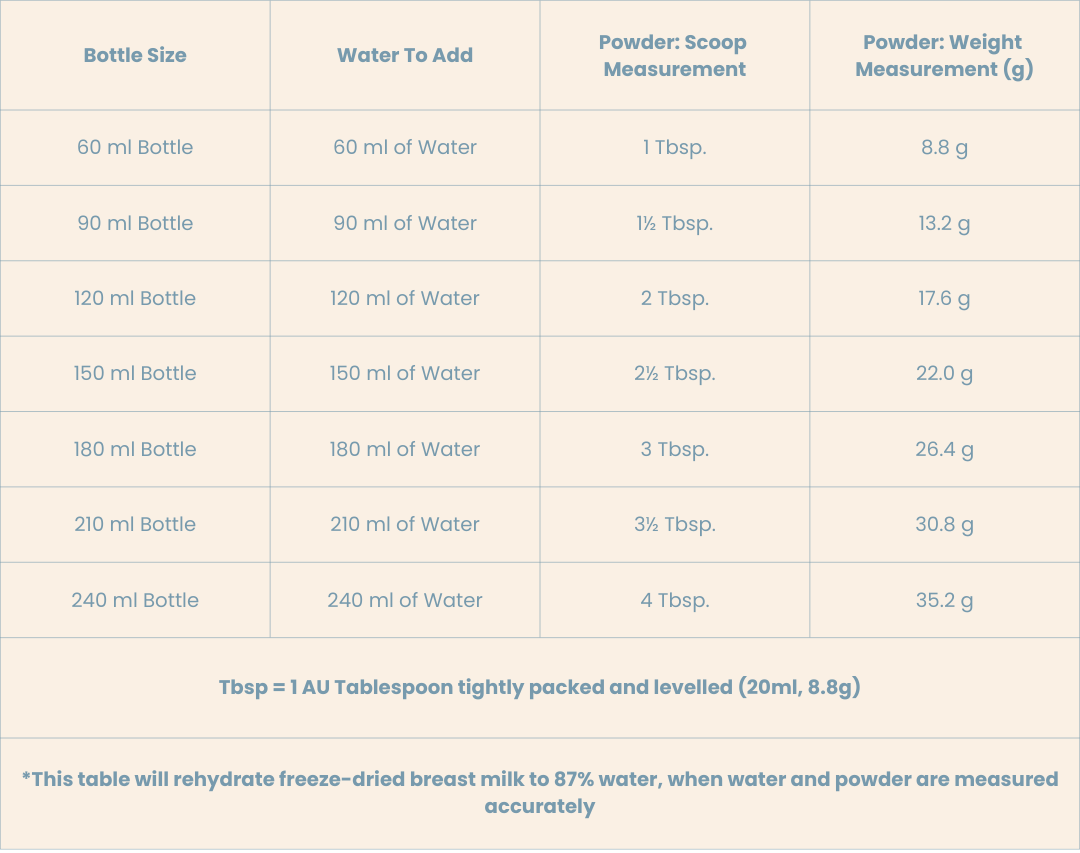Screen dimensions: 1080x853
Task: Click the Bottle Size column header
Action: 135,55
